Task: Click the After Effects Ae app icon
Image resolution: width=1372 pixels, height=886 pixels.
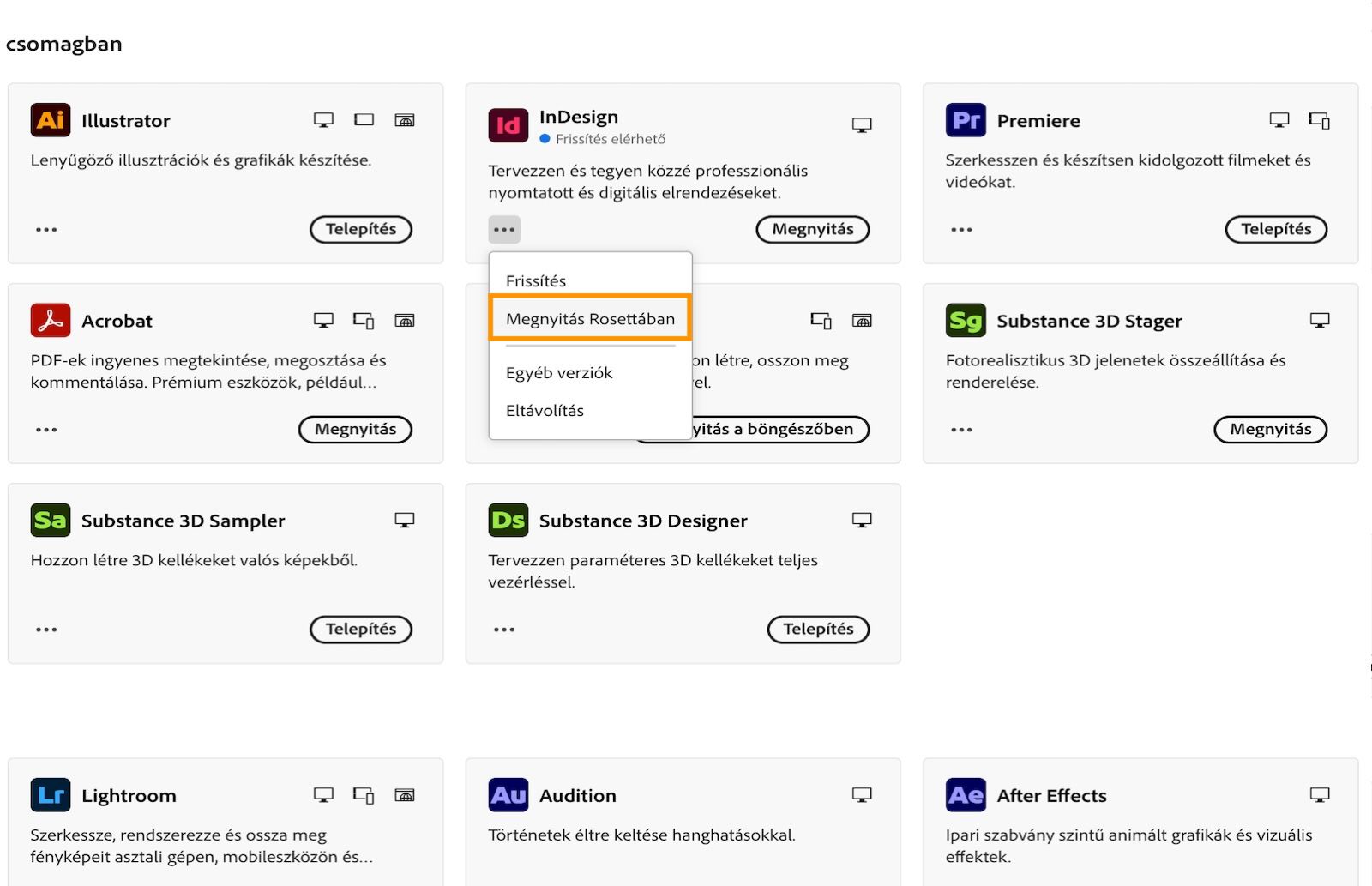Action: tap(966, 795)
